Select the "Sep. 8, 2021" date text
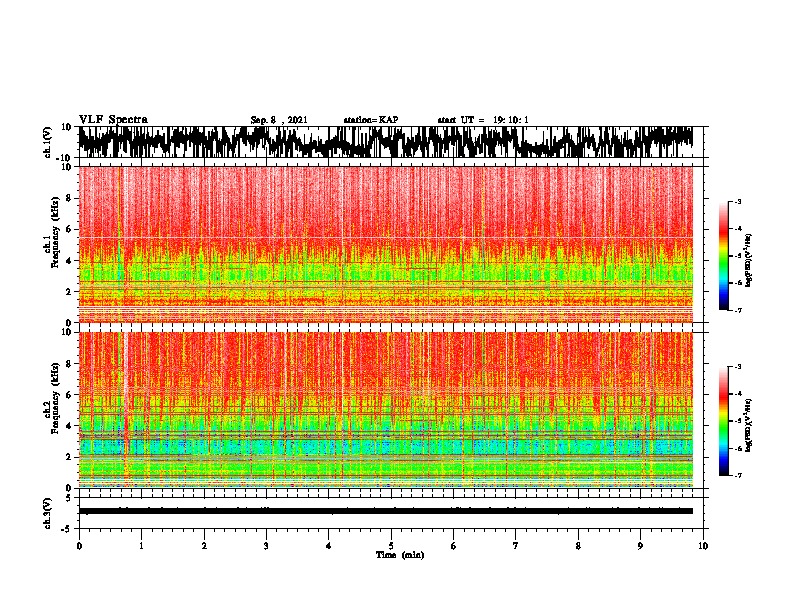 pyautogui.click(x=279, y=120)
